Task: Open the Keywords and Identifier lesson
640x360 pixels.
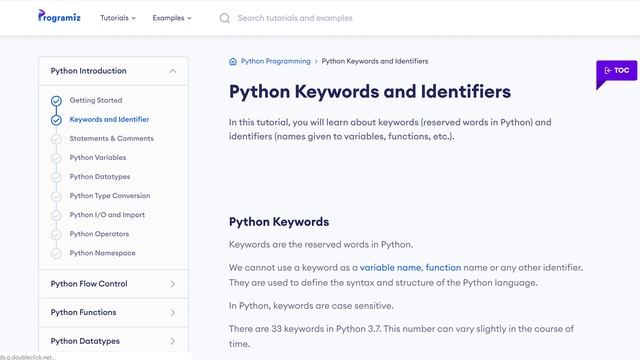Action: tap(109, 119)
